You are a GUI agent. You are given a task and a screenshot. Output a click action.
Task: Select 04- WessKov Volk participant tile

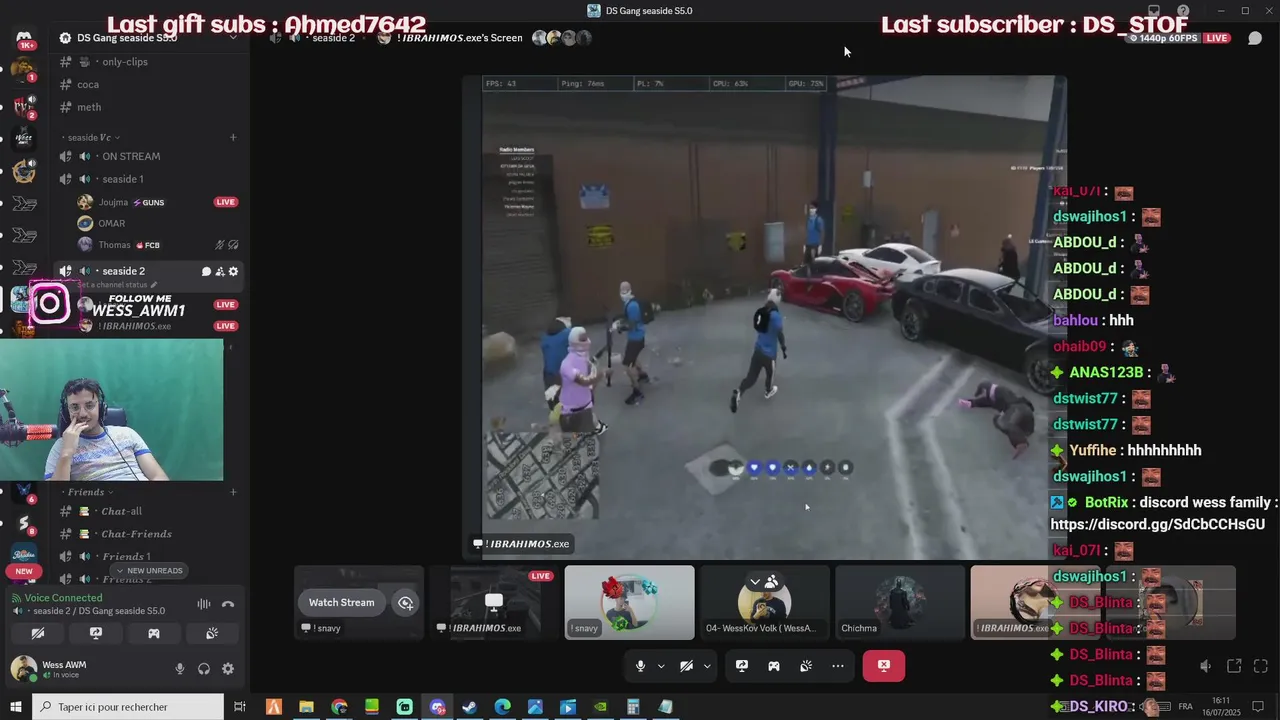point(764,602)
